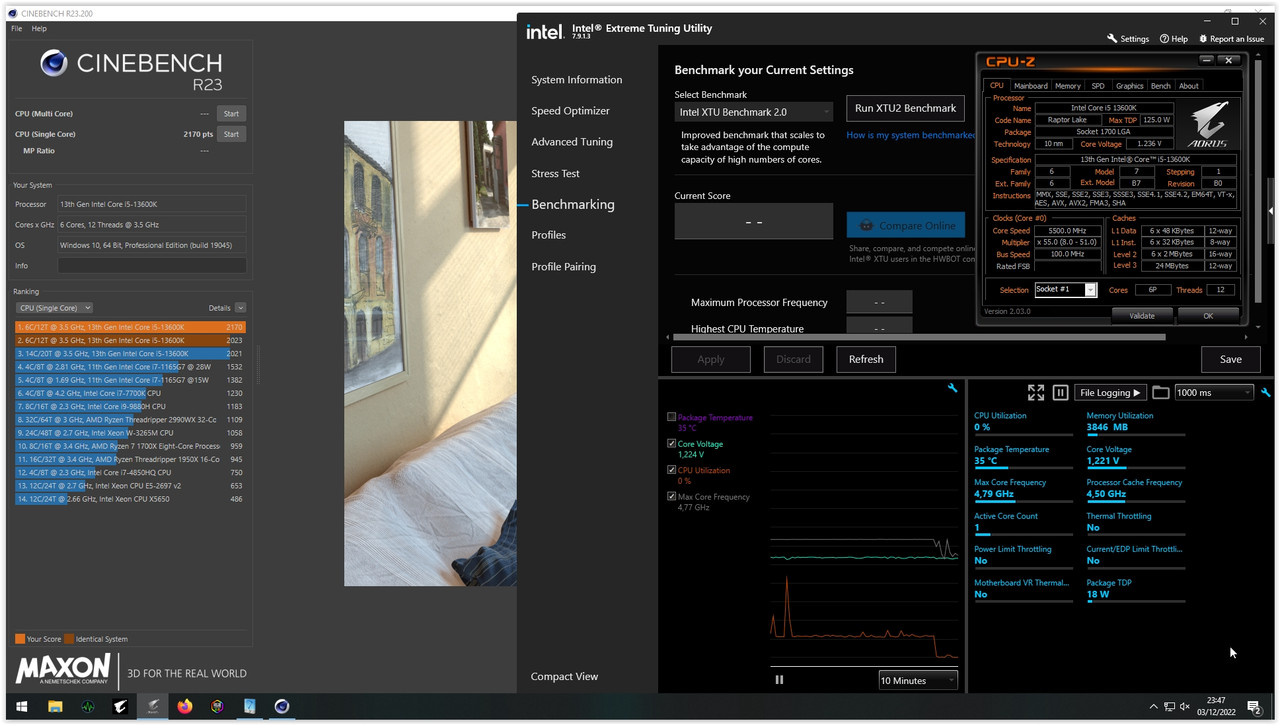Screen dimensions: 1280x725
Task: Open notification center in system tray
Action: [x=1254, y=707]
